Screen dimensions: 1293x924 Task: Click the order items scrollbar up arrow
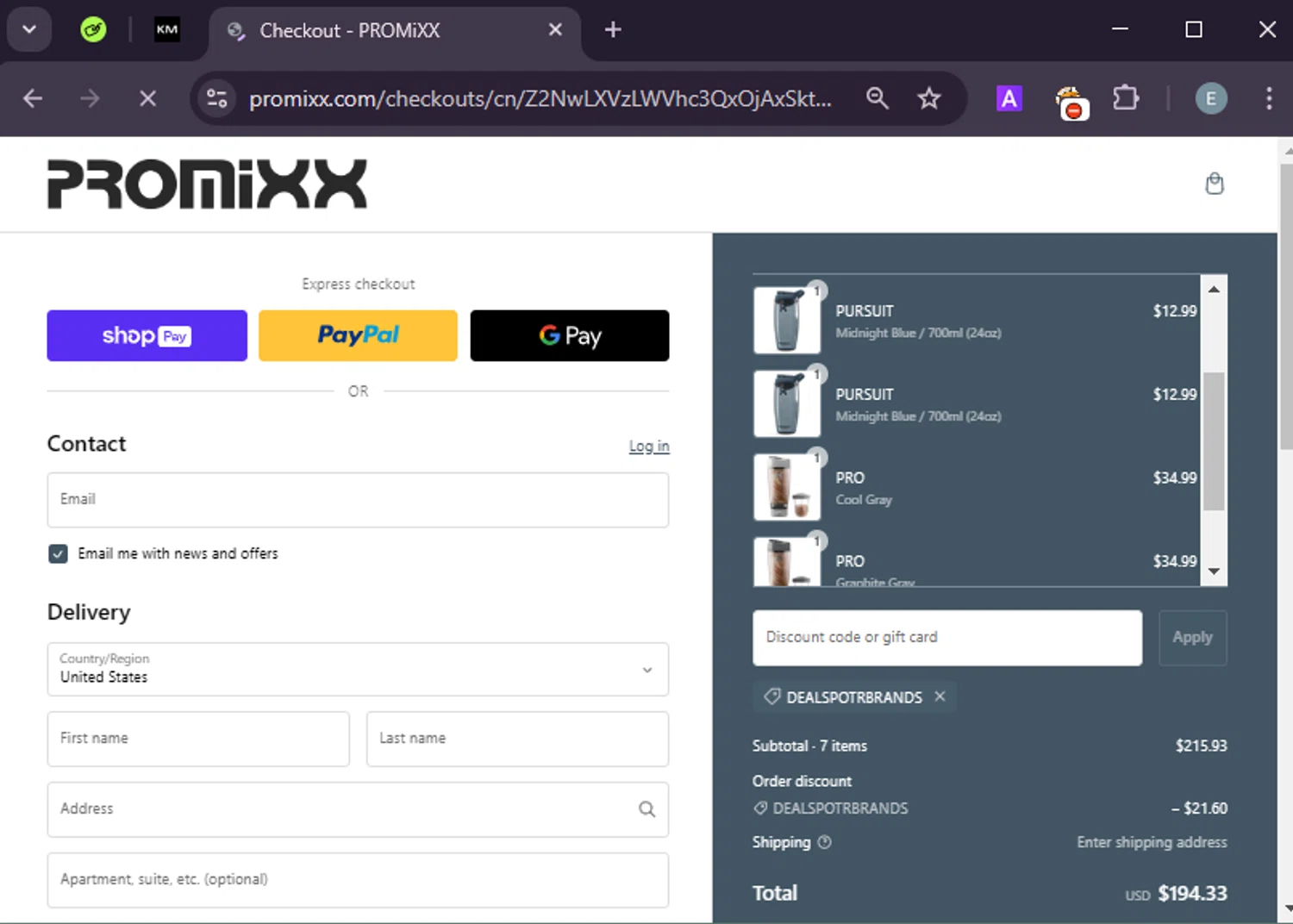coord(1214,290)
